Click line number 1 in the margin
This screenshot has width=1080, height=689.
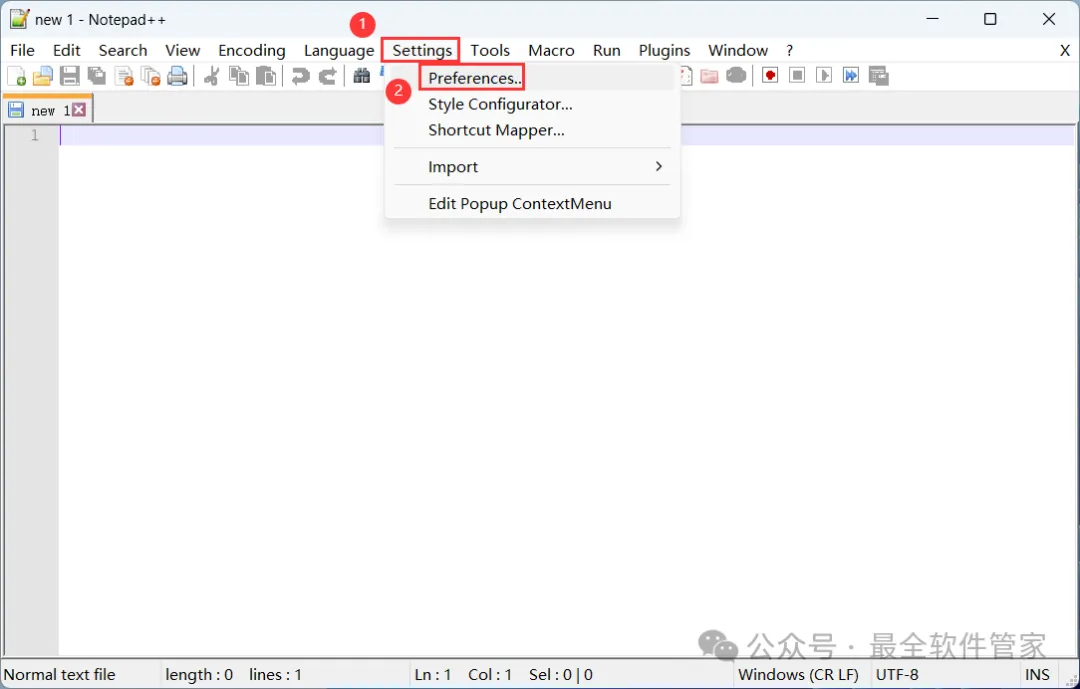(x=34, y=135)
